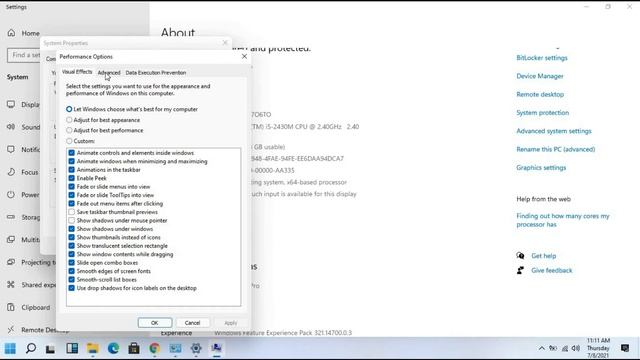Open Focus assist icon in sidebar
The height and width of the screenshot is (360, 640).
pos(11,172)
